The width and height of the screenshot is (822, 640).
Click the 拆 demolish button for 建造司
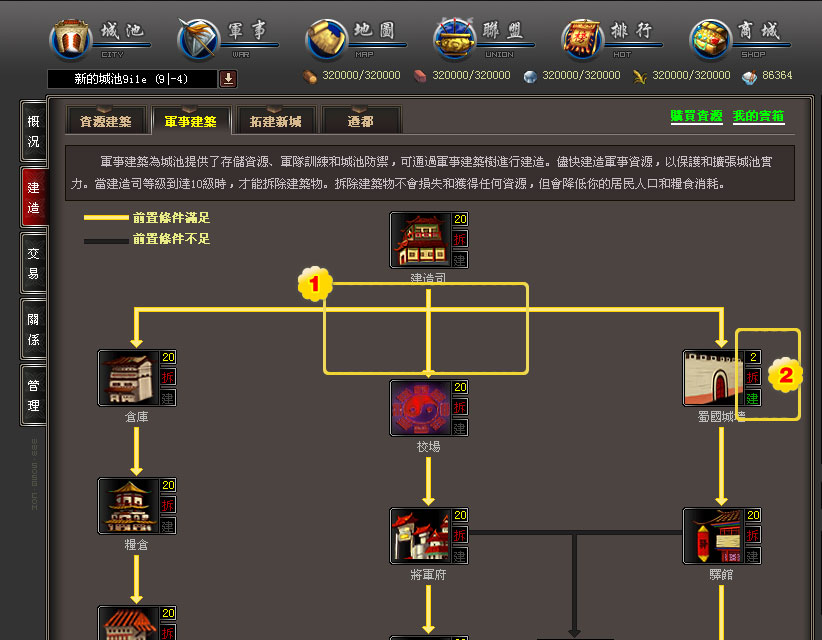pos(460,240)
